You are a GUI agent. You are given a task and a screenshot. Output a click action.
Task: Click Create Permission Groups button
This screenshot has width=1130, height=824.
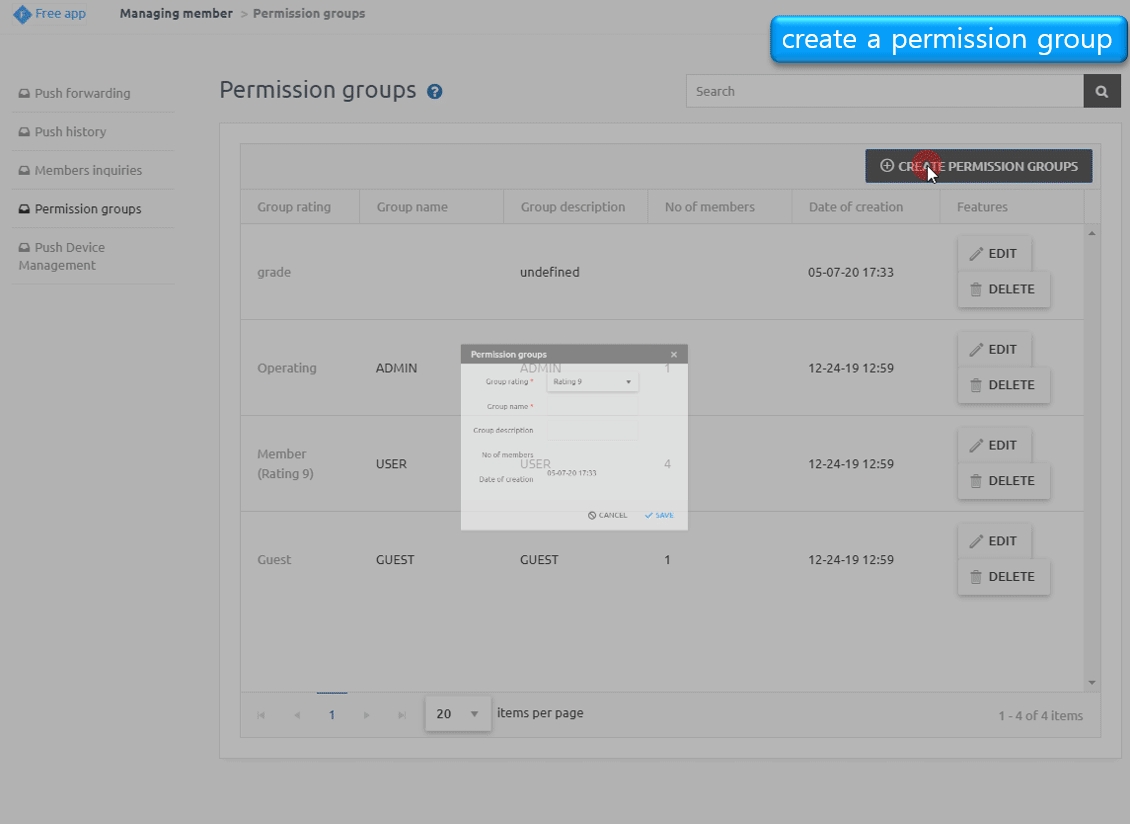point(979,166)
